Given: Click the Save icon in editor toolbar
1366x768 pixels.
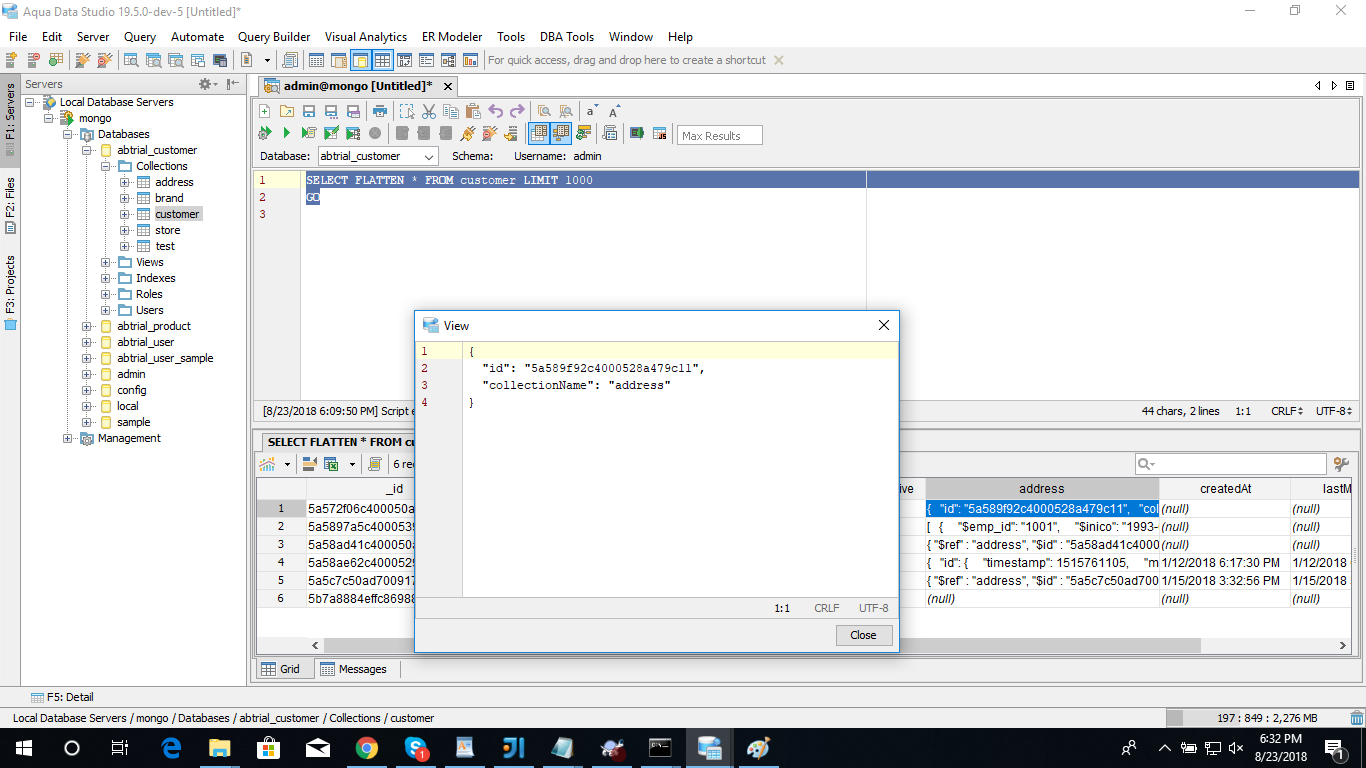Looking at the screenshot, I should point(309,111).
